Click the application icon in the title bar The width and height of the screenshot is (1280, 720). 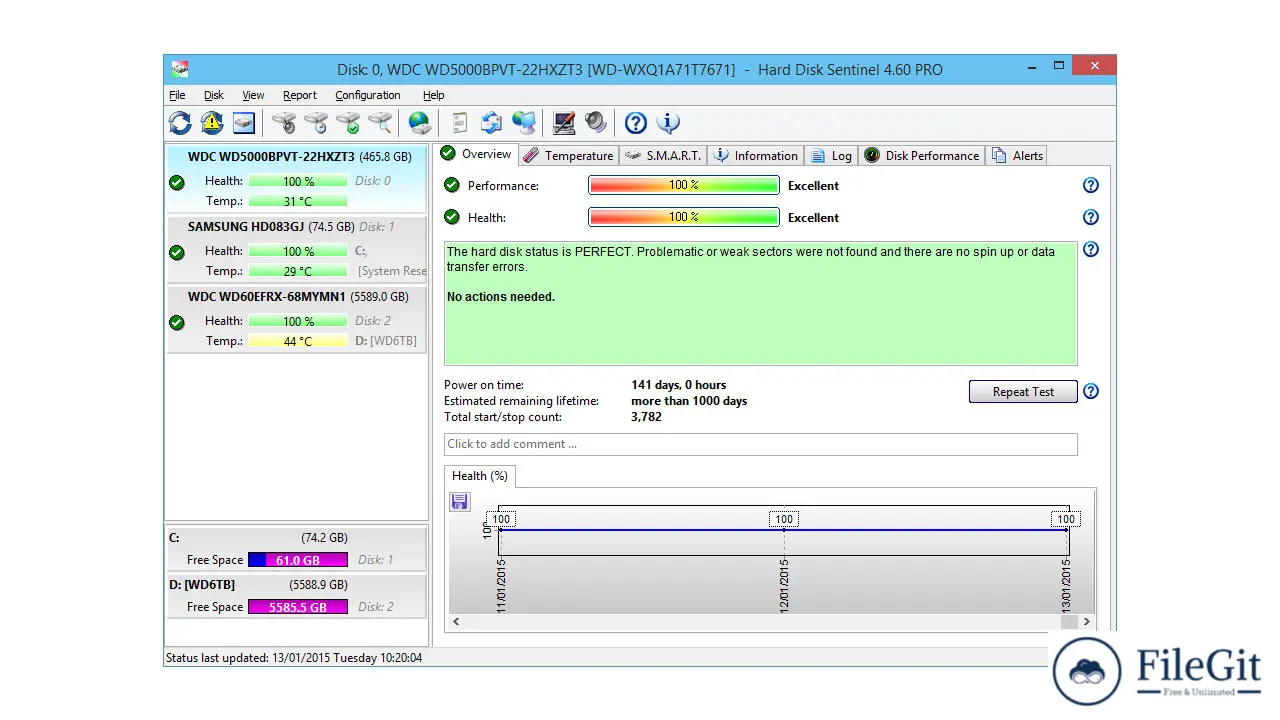pos(180,69)
